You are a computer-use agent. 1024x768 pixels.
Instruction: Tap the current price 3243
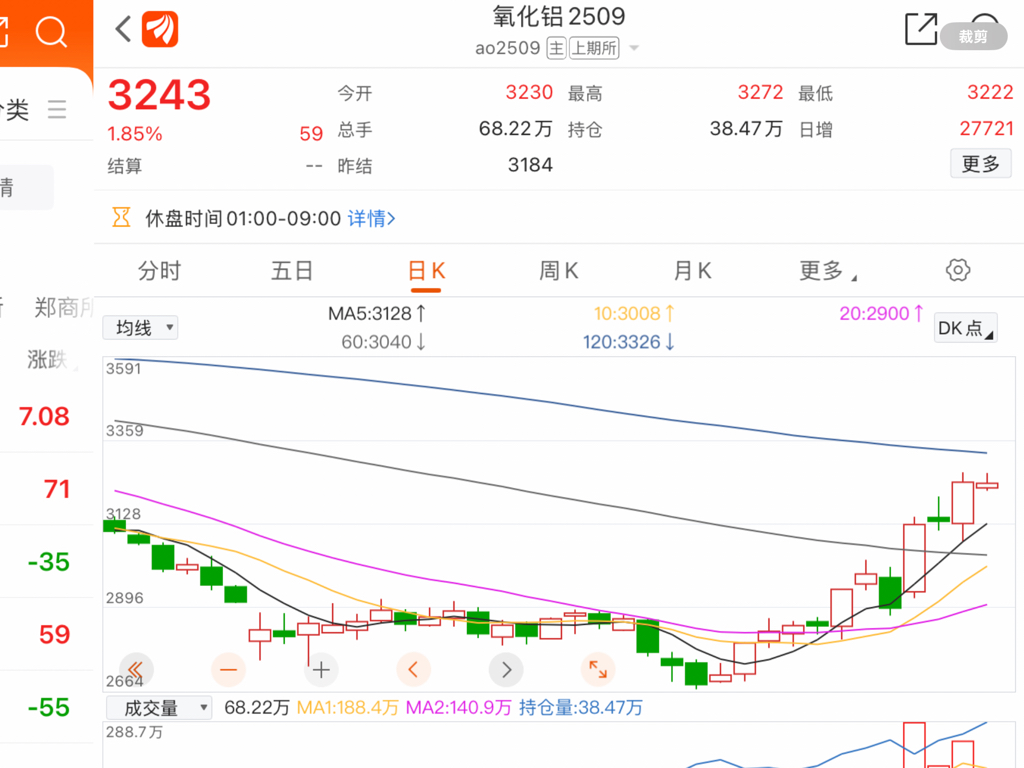coord(159,95)
